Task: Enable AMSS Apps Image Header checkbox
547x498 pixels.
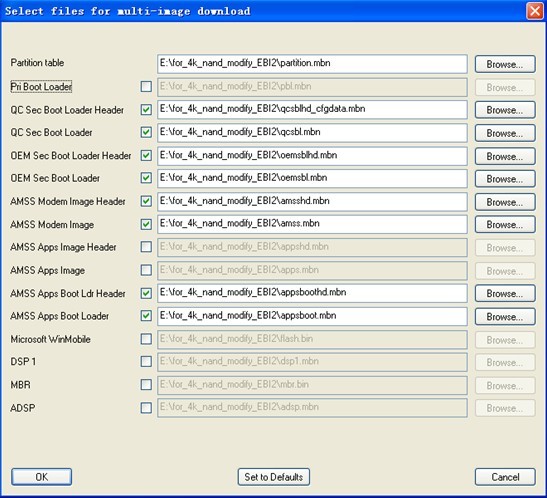Action: click(x=146, y=247)
